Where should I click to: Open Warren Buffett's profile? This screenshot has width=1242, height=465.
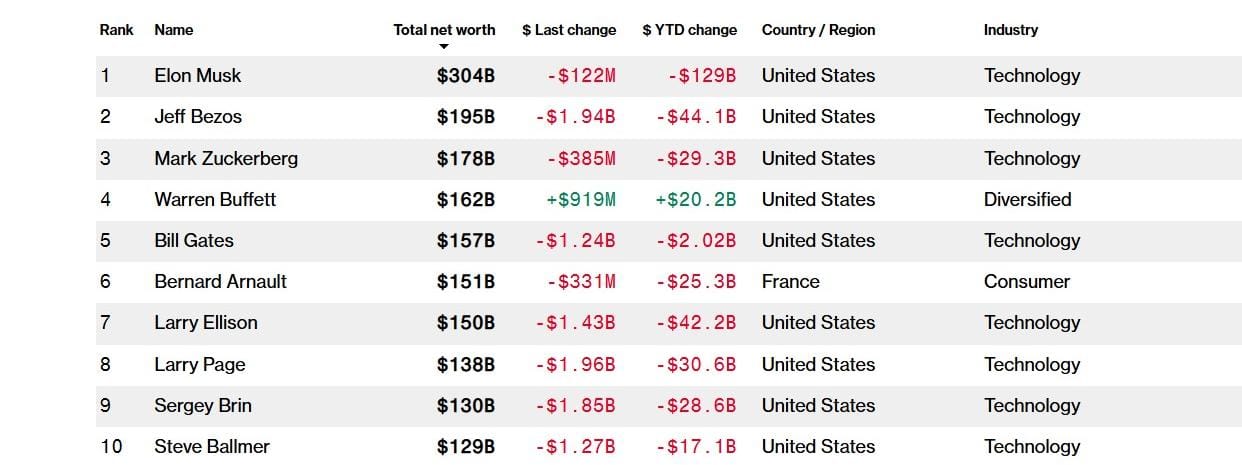215,200
